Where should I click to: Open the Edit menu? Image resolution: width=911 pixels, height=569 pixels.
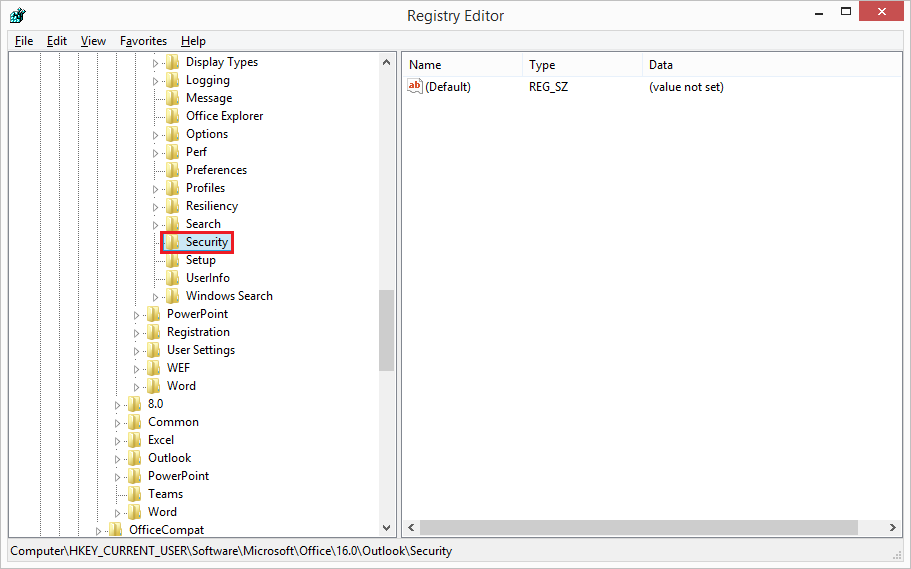tap(57, 41)
